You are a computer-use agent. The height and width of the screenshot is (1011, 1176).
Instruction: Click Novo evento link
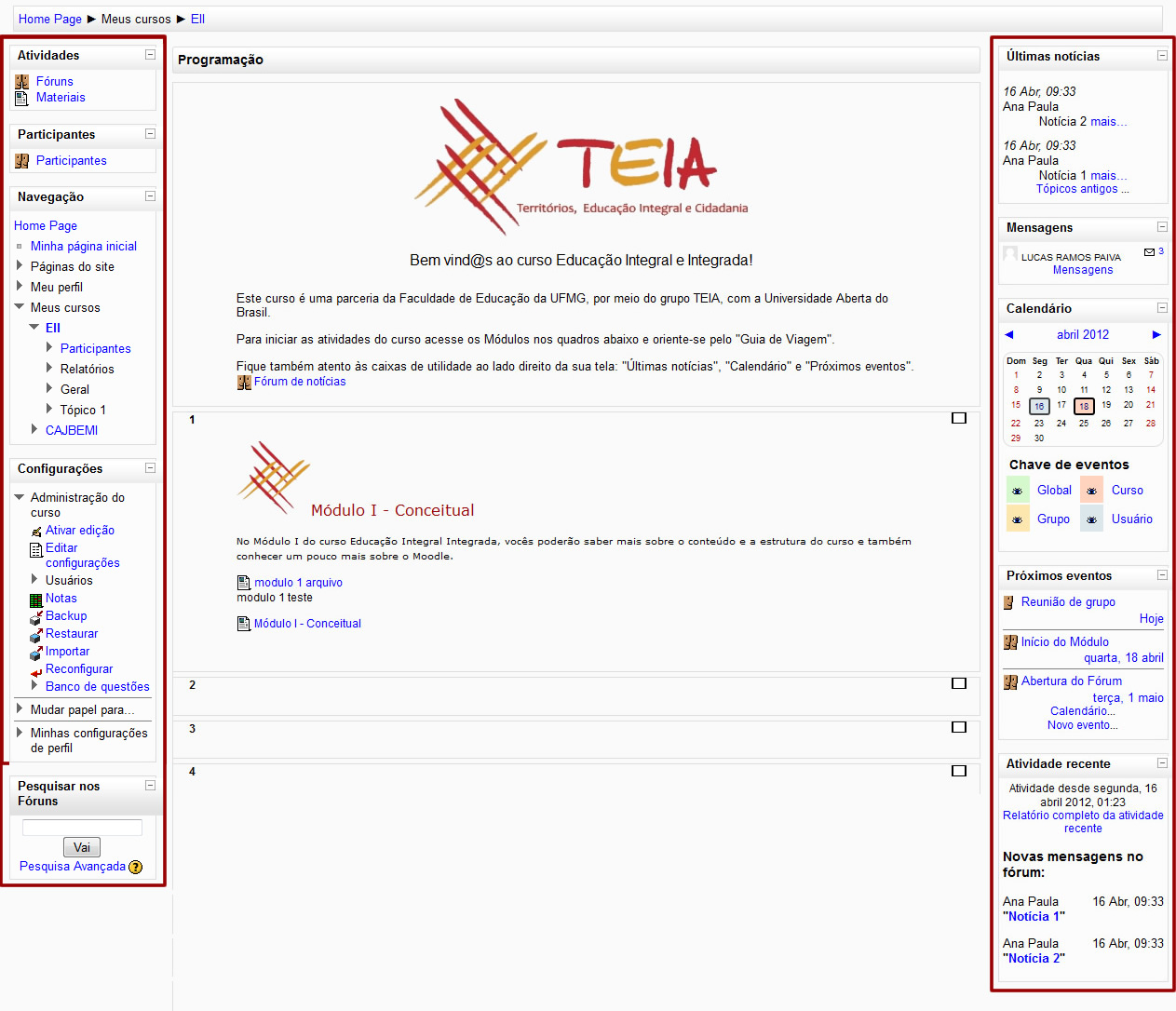[1083, 725]
